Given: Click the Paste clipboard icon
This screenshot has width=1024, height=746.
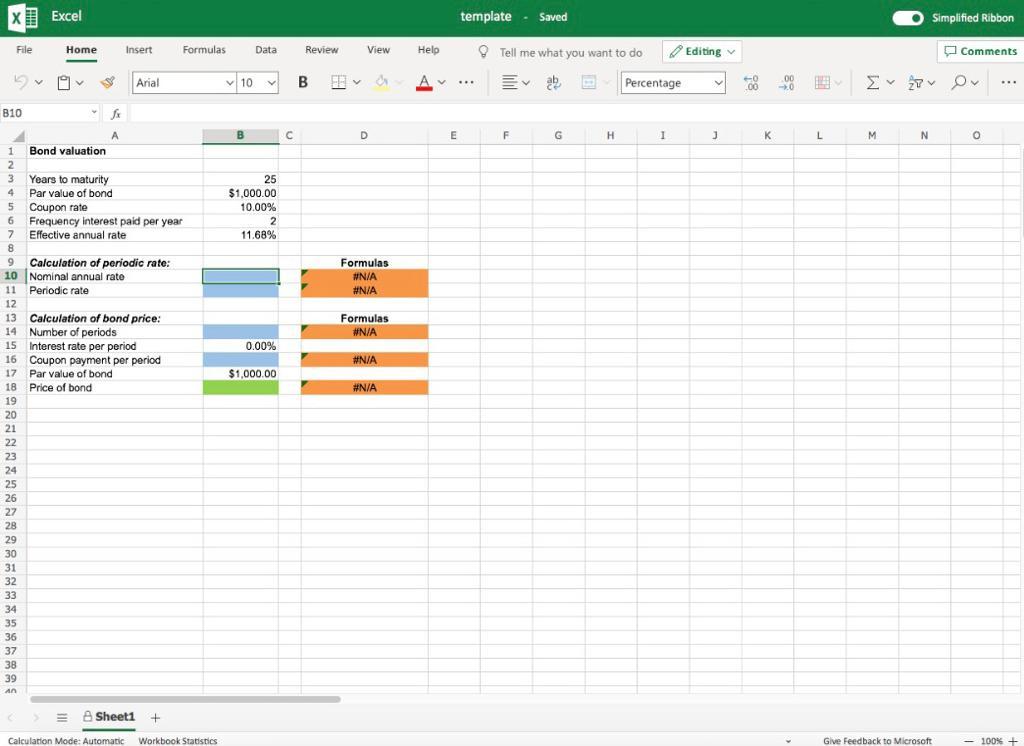Looking at the screenshot, I should pos(64,82).
